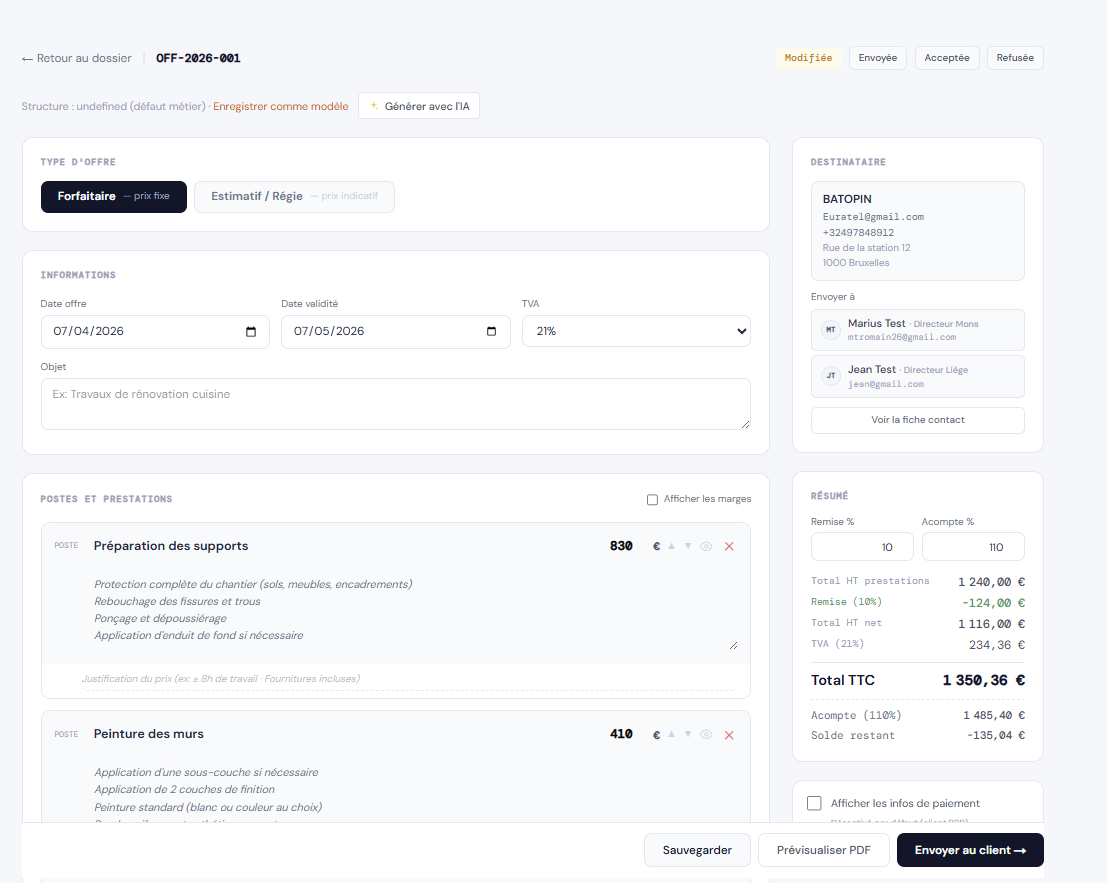Click Rebouchage des fissures et trous line

[x=177, y=601]
